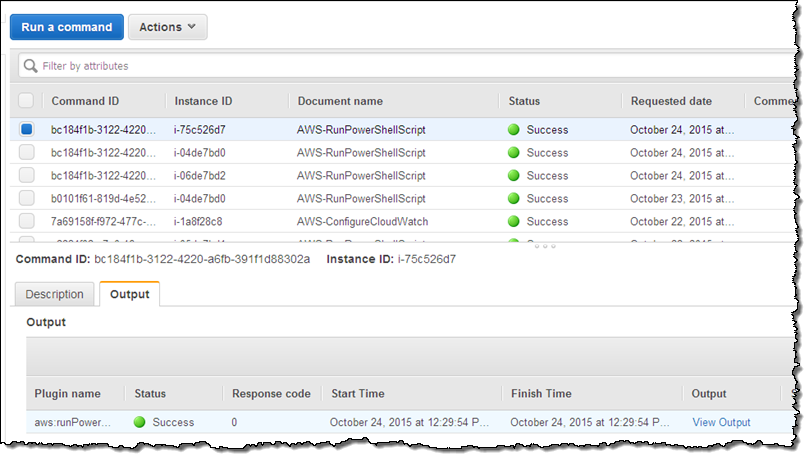
Task: Select the Output tab
Action: pos(129,295)
